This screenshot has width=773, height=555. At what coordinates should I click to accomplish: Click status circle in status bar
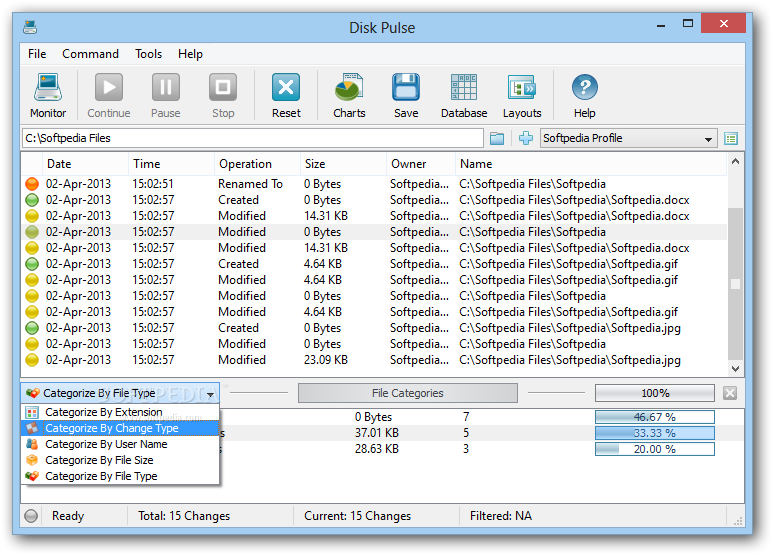(x=31, y=516)
